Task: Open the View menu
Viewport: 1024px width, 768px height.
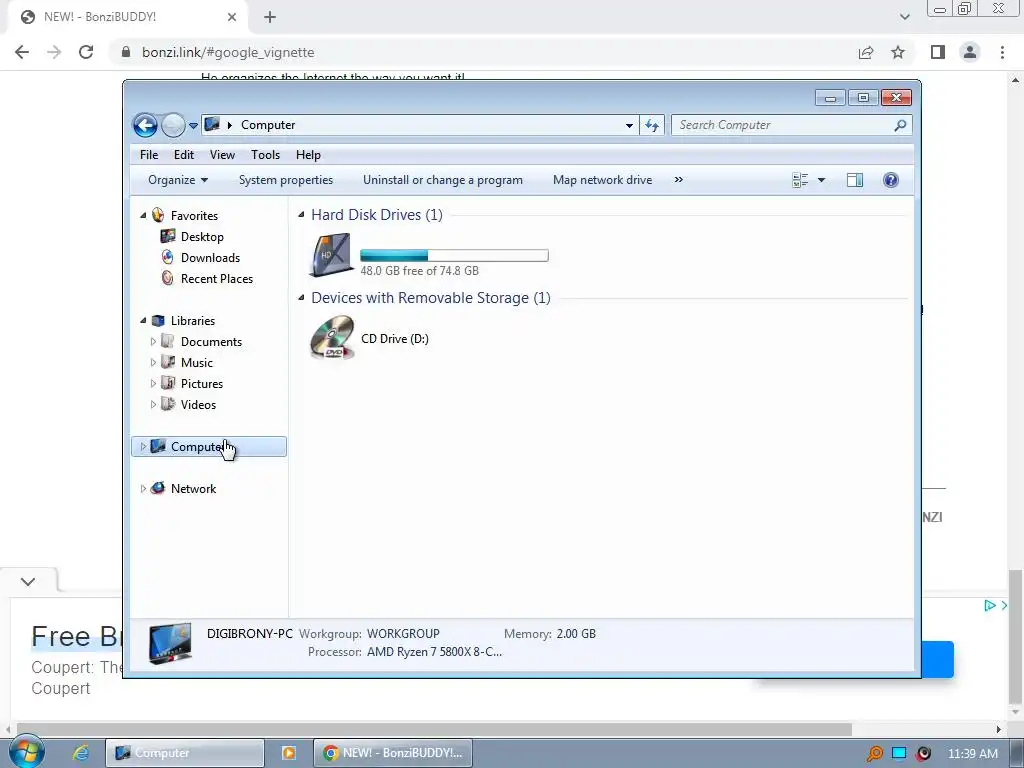Action: pos(222,155)
